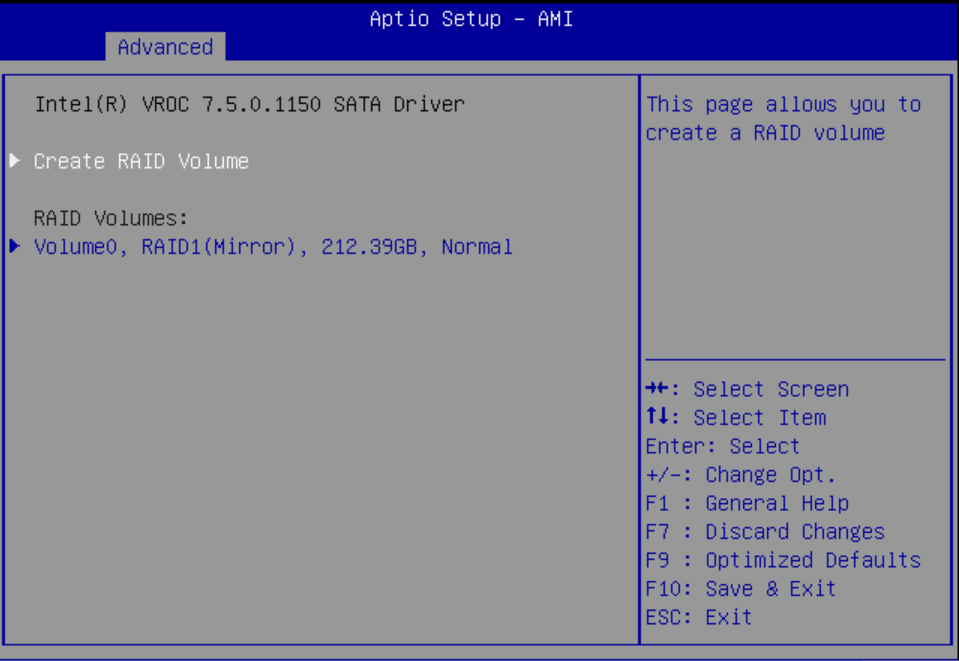This screenshot has width=959, height=661.
Task: Expand the Create RAID Volume item
Action: 141,161
